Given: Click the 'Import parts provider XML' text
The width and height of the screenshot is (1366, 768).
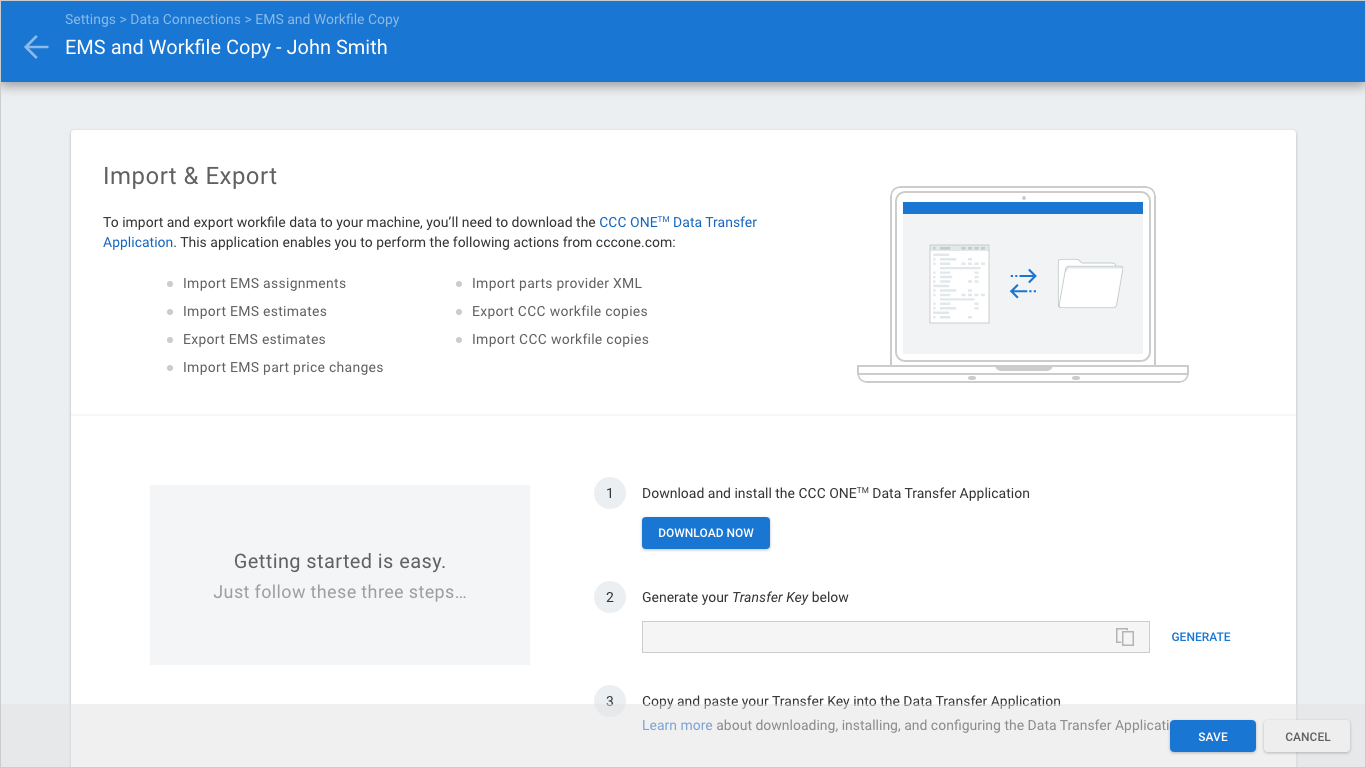Looking at the screenshot, I should click(557, 283).
